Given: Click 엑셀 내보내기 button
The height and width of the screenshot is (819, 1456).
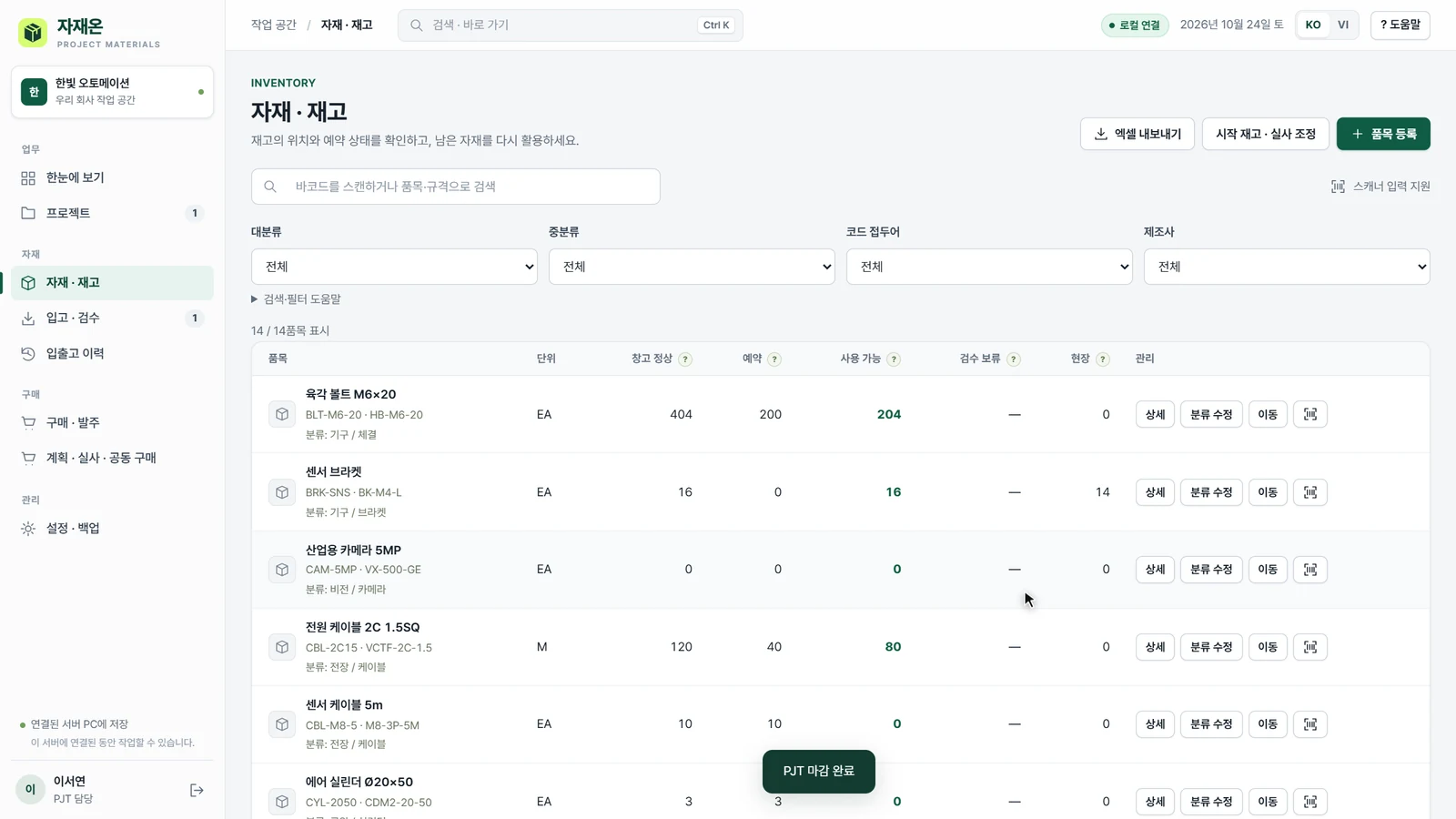Looking at the screenshot, I should [x=1137, y=134].
